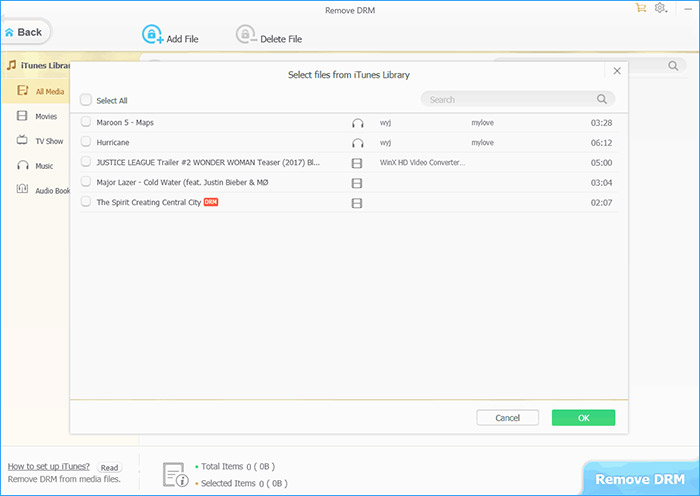Click Add File label
The height and width of the screenshot is (496, 700).
click(x=183, y=39)
